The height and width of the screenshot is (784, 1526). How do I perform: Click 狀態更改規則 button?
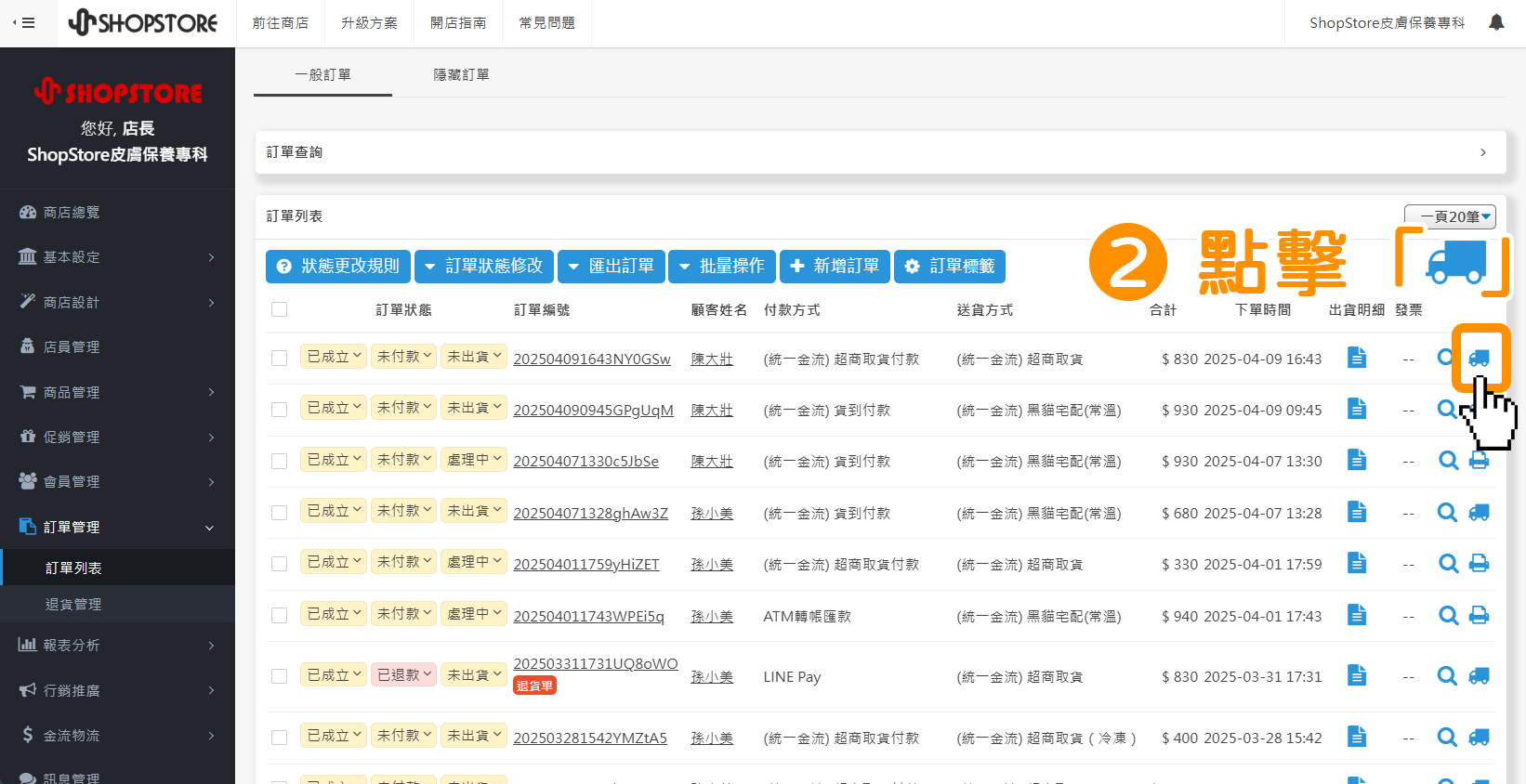[338, 267]
